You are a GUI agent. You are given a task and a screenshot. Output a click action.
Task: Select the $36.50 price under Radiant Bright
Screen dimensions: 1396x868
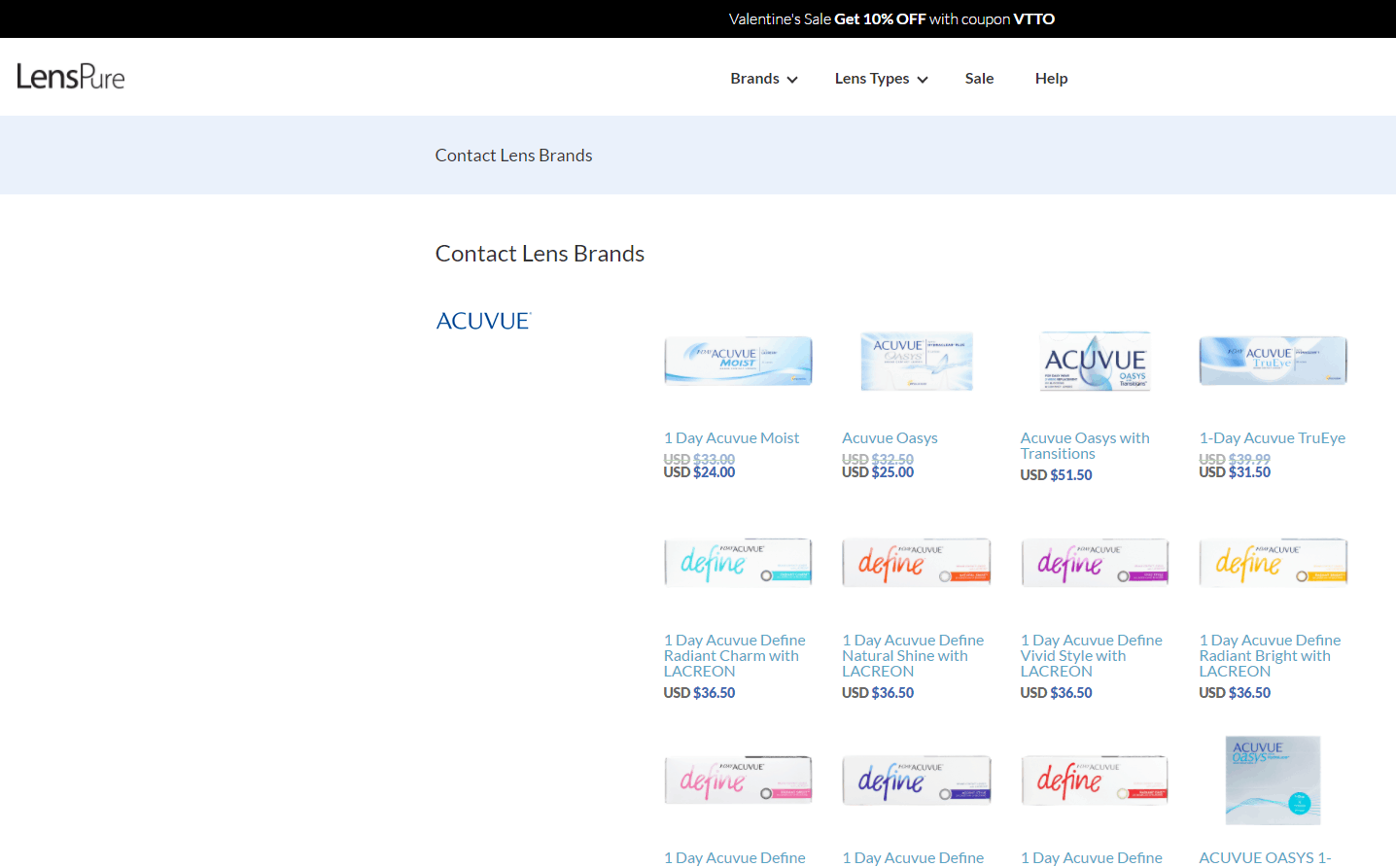[1235, 693]
